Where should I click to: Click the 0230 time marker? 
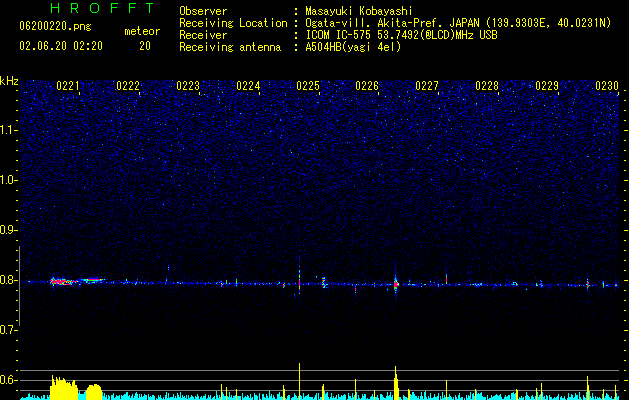(607, 86)
